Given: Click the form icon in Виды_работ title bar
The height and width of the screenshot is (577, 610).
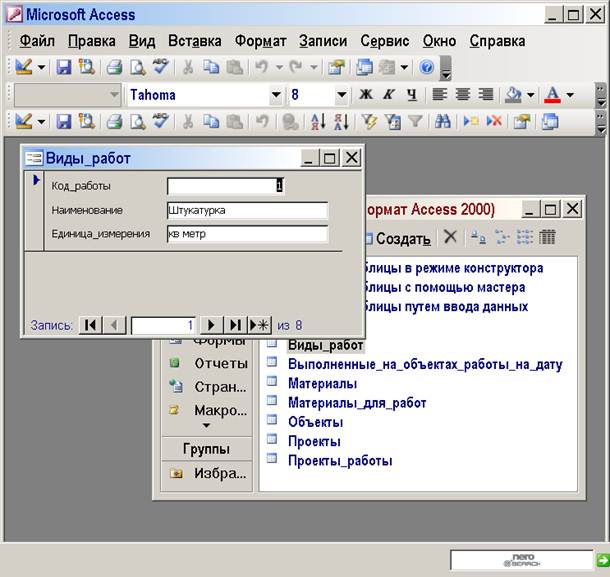Looking at the screenshot, I should pyautogui.click(x=33, y=158).
